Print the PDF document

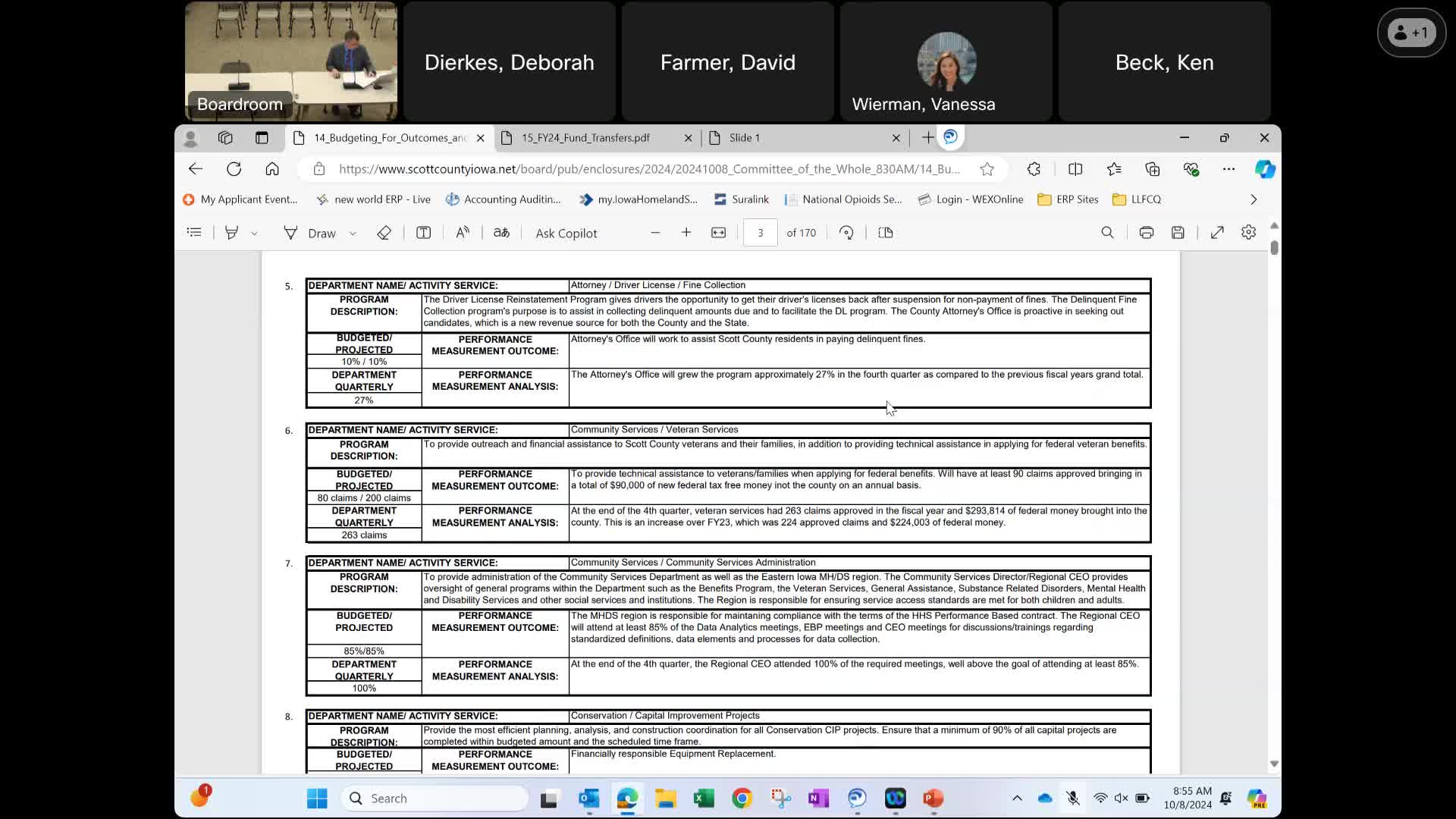pos(1146,233)
